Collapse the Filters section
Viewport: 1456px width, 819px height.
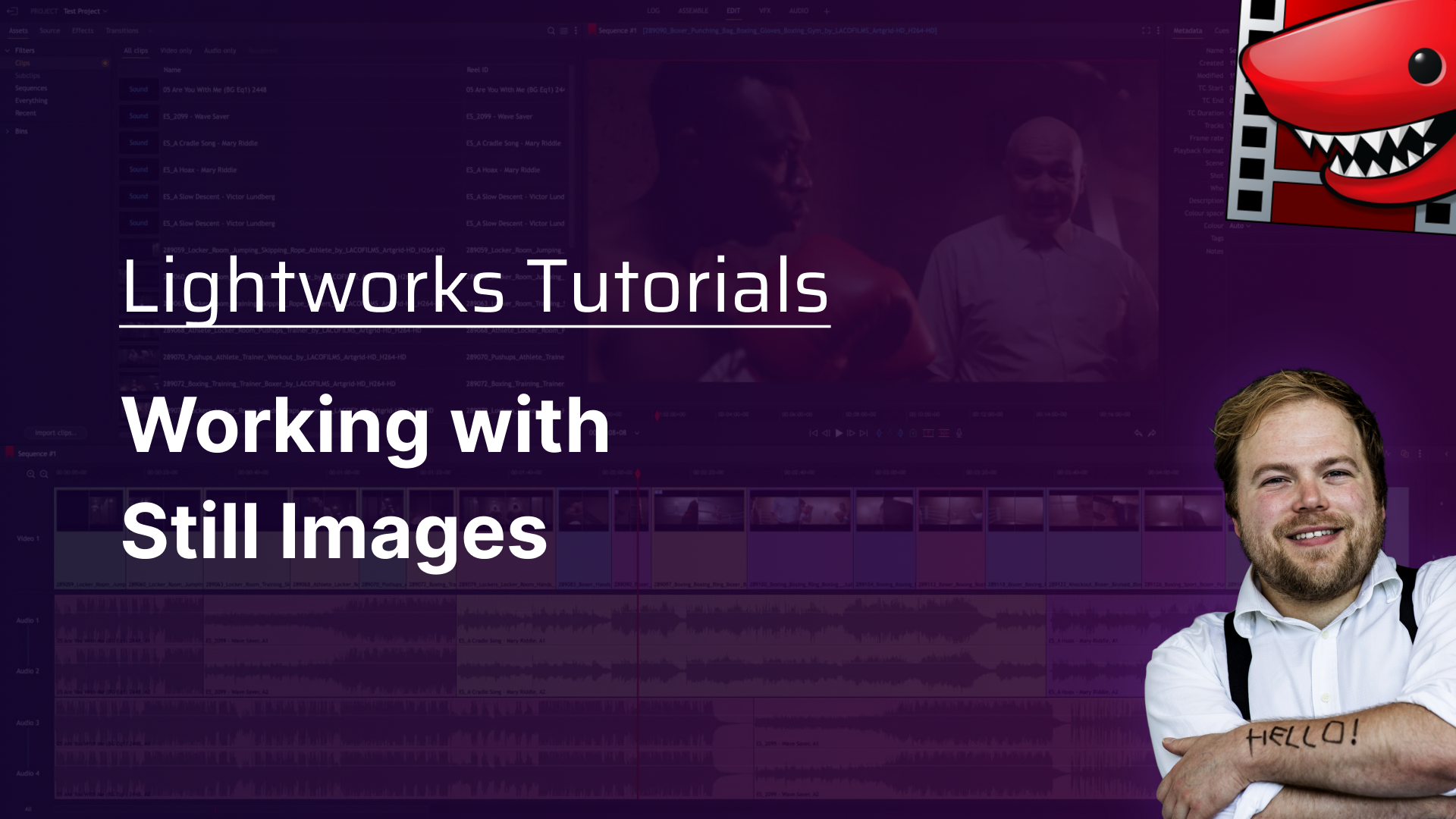8,51
